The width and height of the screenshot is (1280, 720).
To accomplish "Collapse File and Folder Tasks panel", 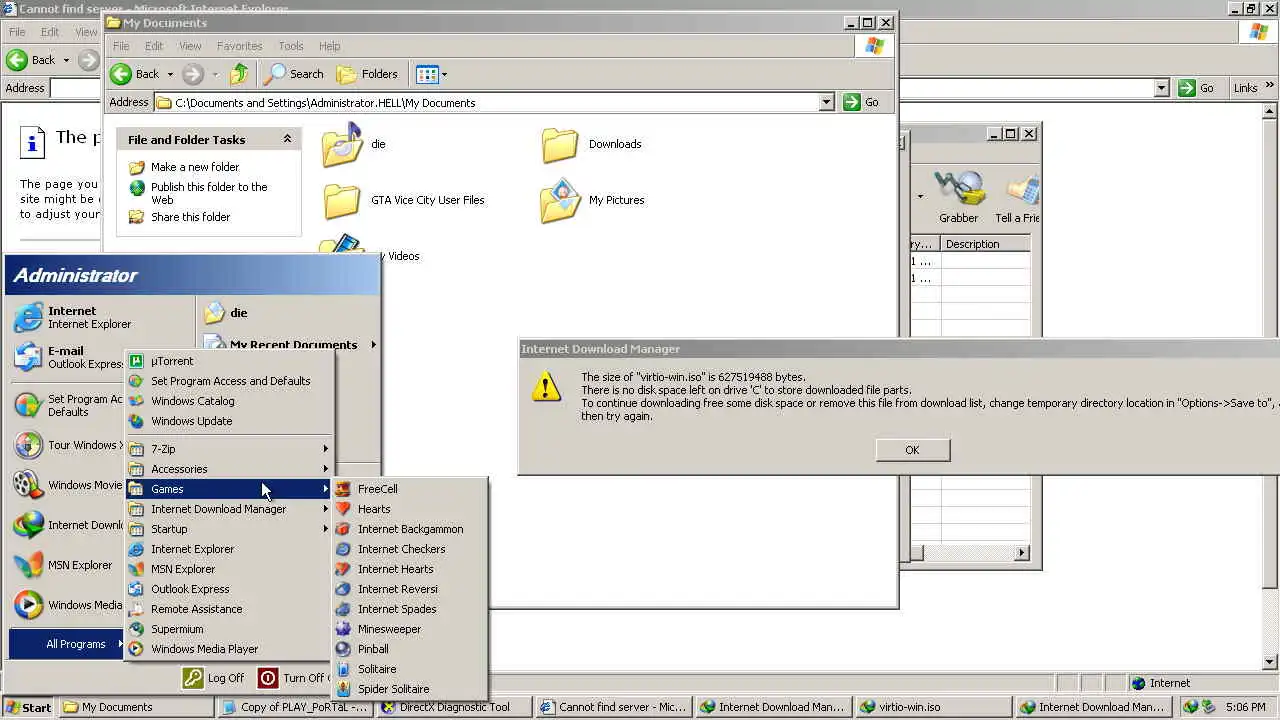I will tap(287, 139).
